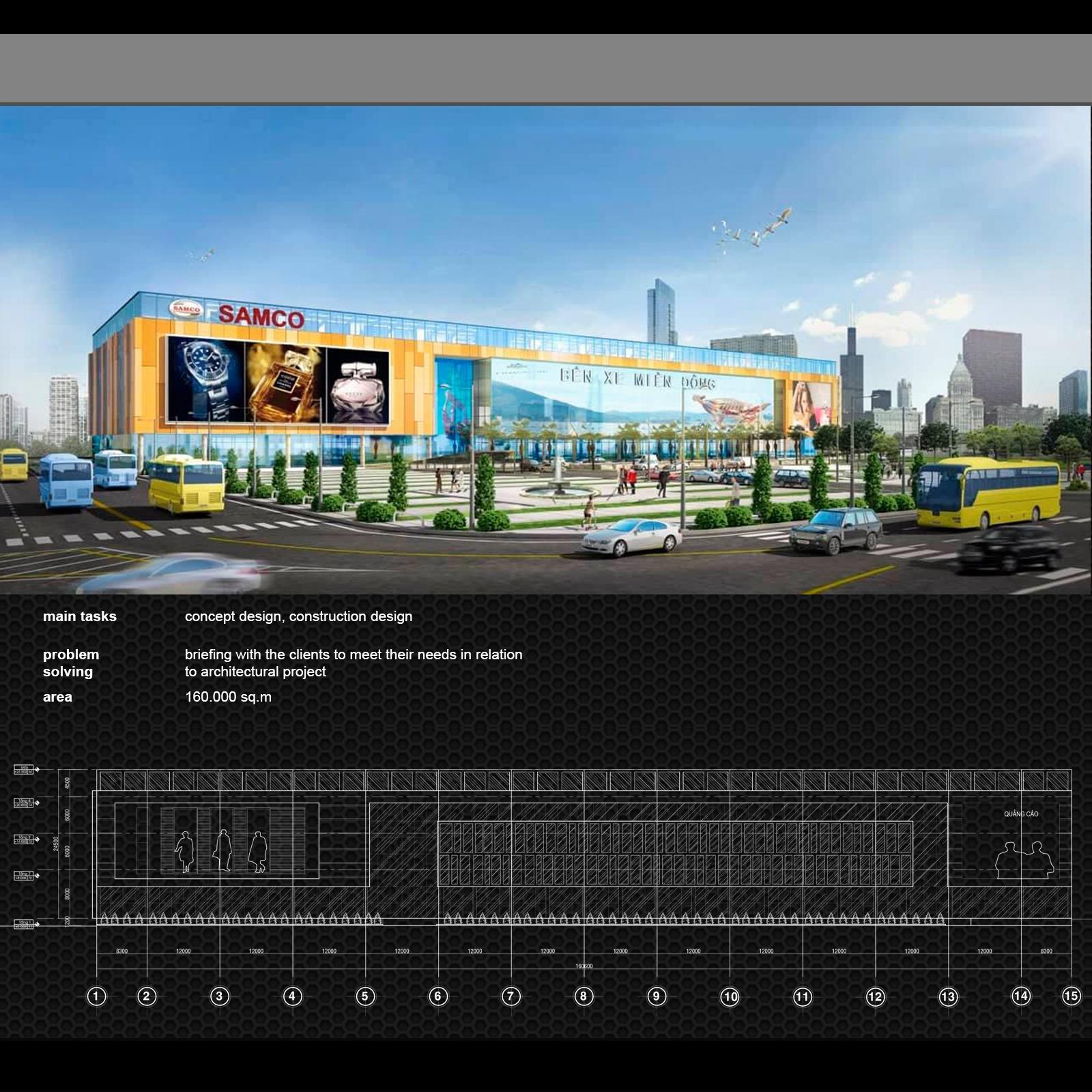Select the "problem solving" label
Image resolution: width=1092 pixels, height=1092 pixels.
coord(71,663)
